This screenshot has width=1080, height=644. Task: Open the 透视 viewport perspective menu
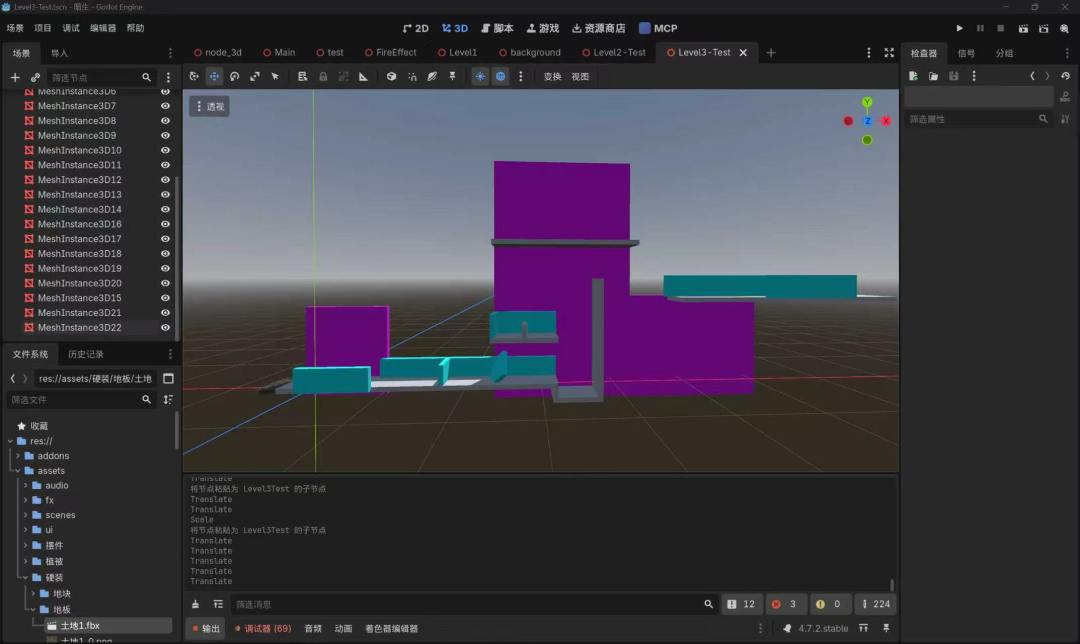point(209,106)
